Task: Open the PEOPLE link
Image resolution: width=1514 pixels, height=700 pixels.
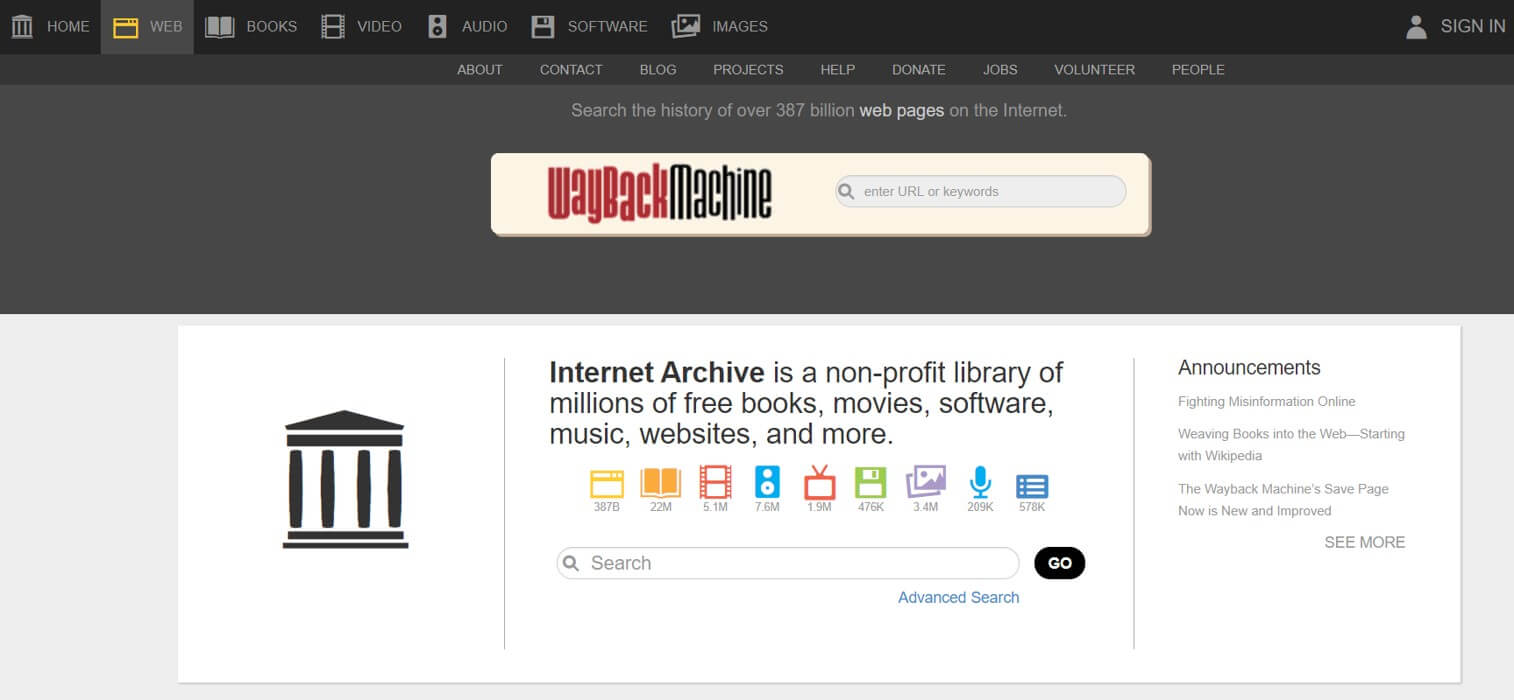Action: [1198, 70]
